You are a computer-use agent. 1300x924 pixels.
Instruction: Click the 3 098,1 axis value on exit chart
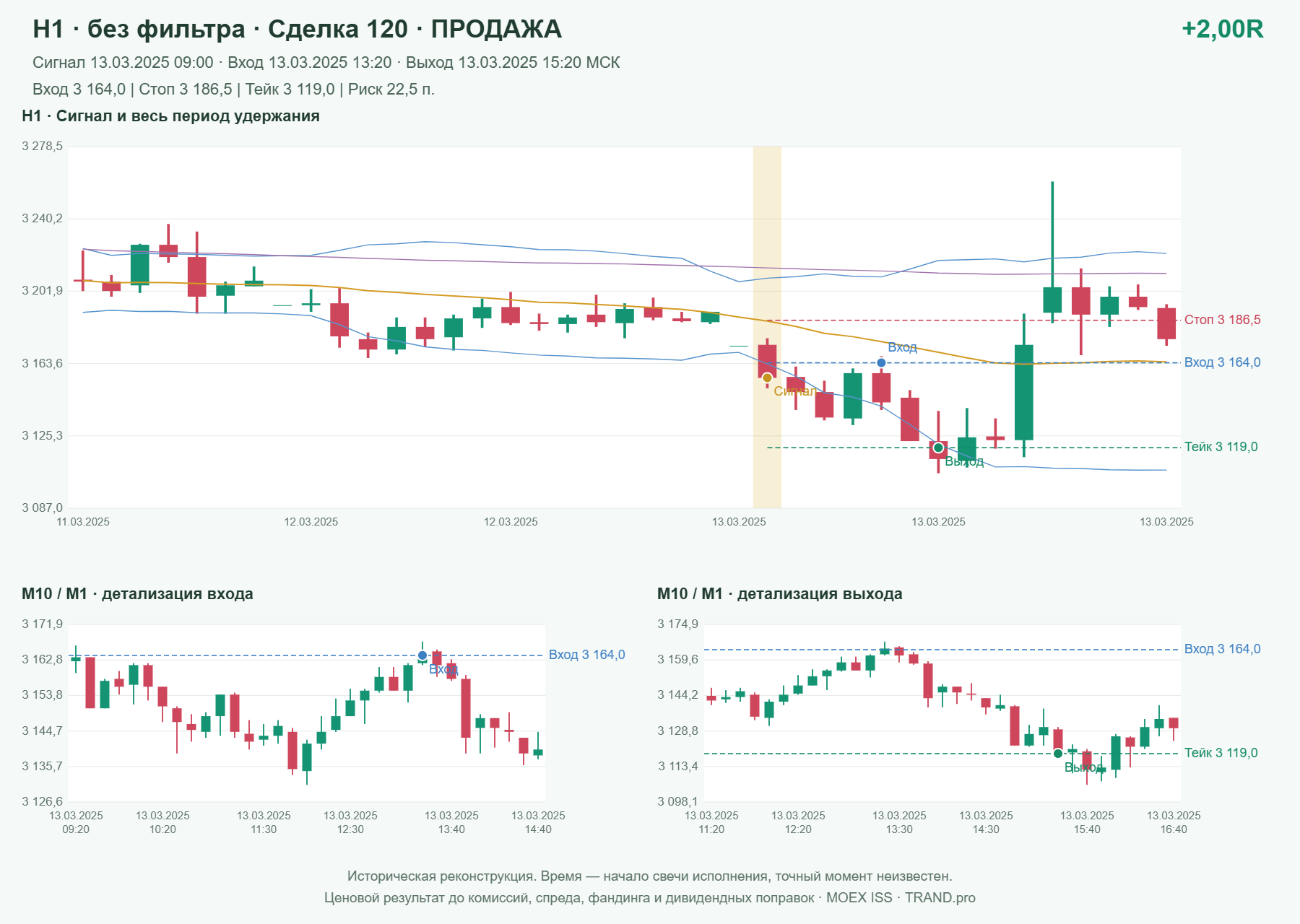tap(677, 802)
